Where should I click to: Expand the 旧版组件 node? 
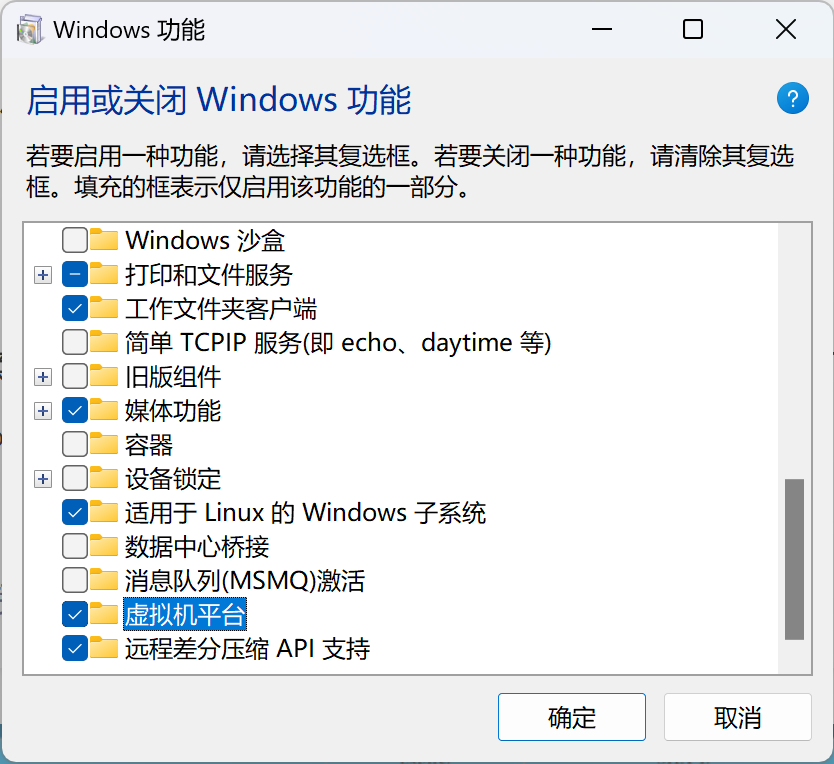tap(43, 377)
